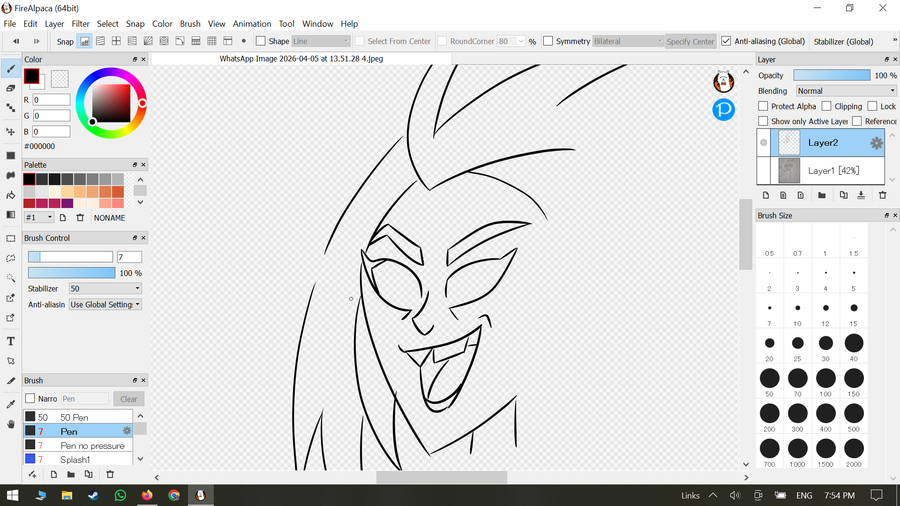
Task: Hide Layer2 using its visibility dot
Action: 764,143
